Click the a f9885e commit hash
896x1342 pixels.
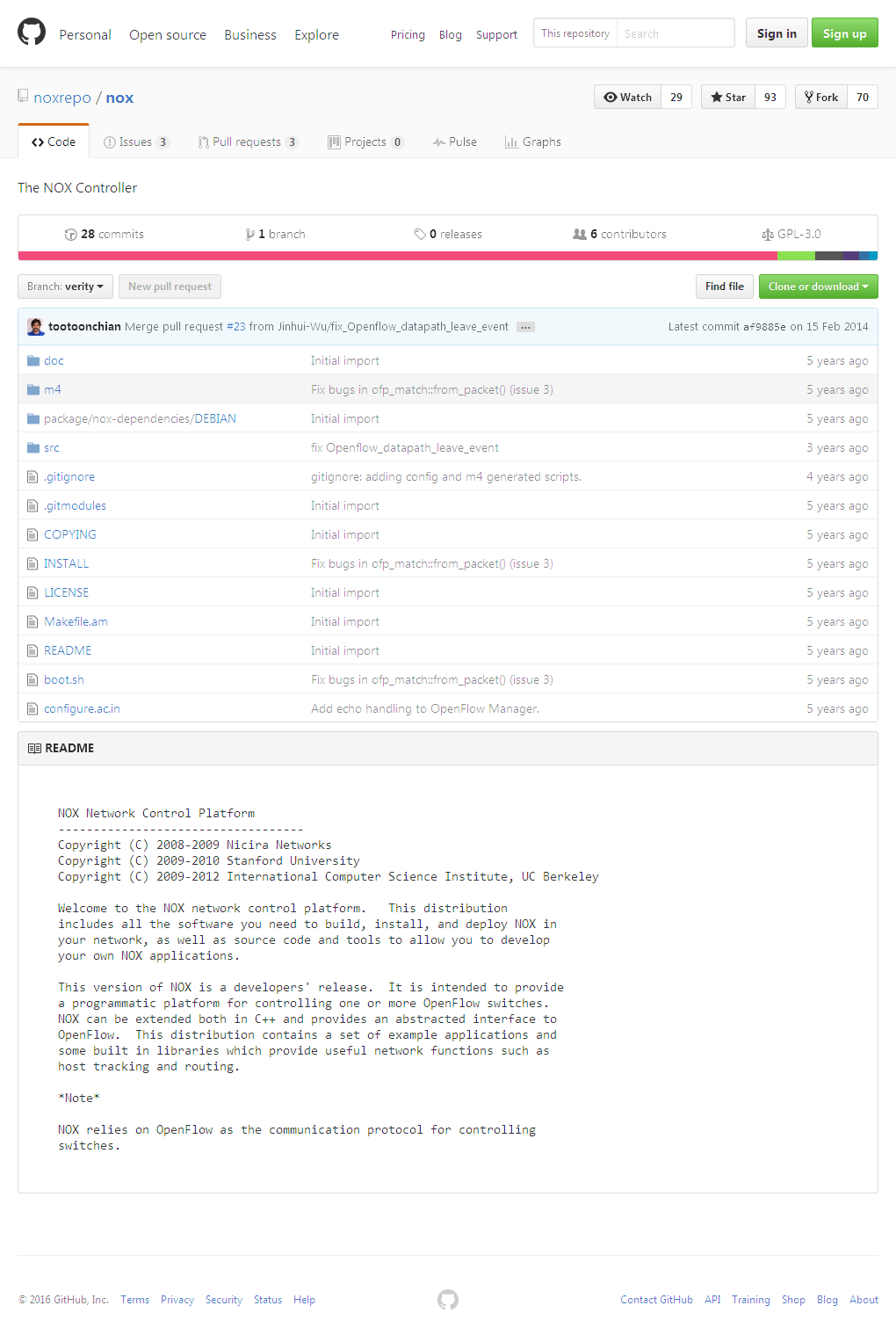coord(764,327)
